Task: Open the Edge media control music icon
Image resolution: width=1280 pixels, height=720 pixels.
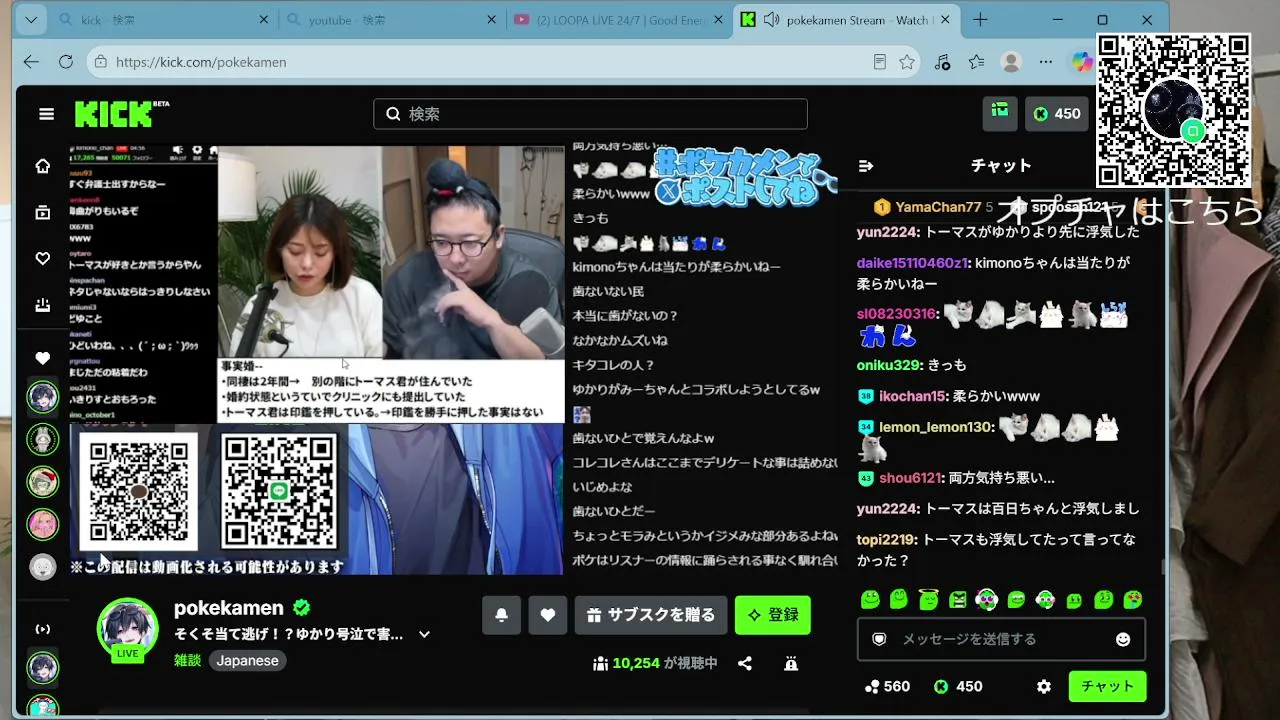Action: click(x=942, y=62)
